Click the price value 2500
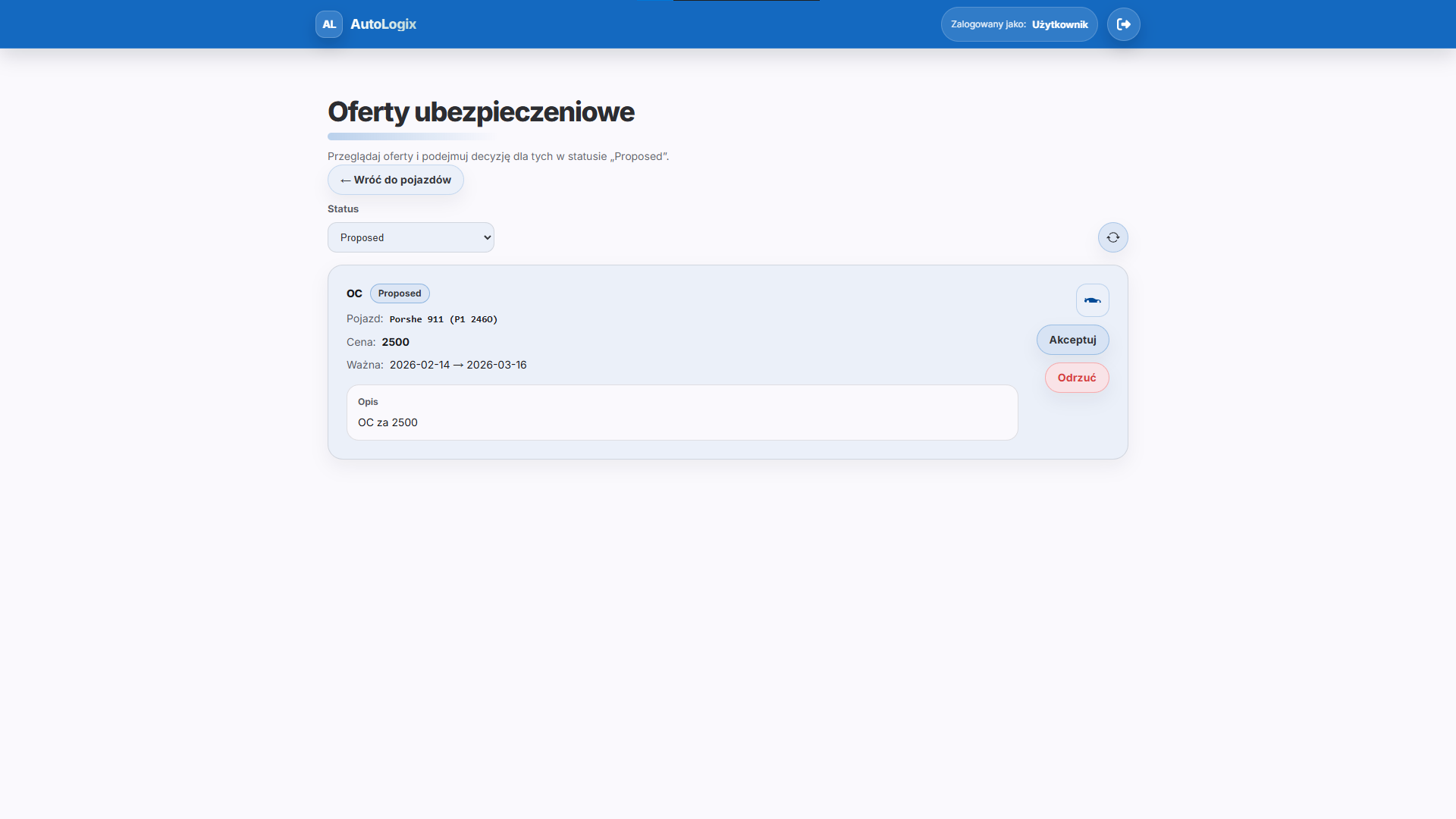Viewport: 1456px width, 819px height. 396,342
